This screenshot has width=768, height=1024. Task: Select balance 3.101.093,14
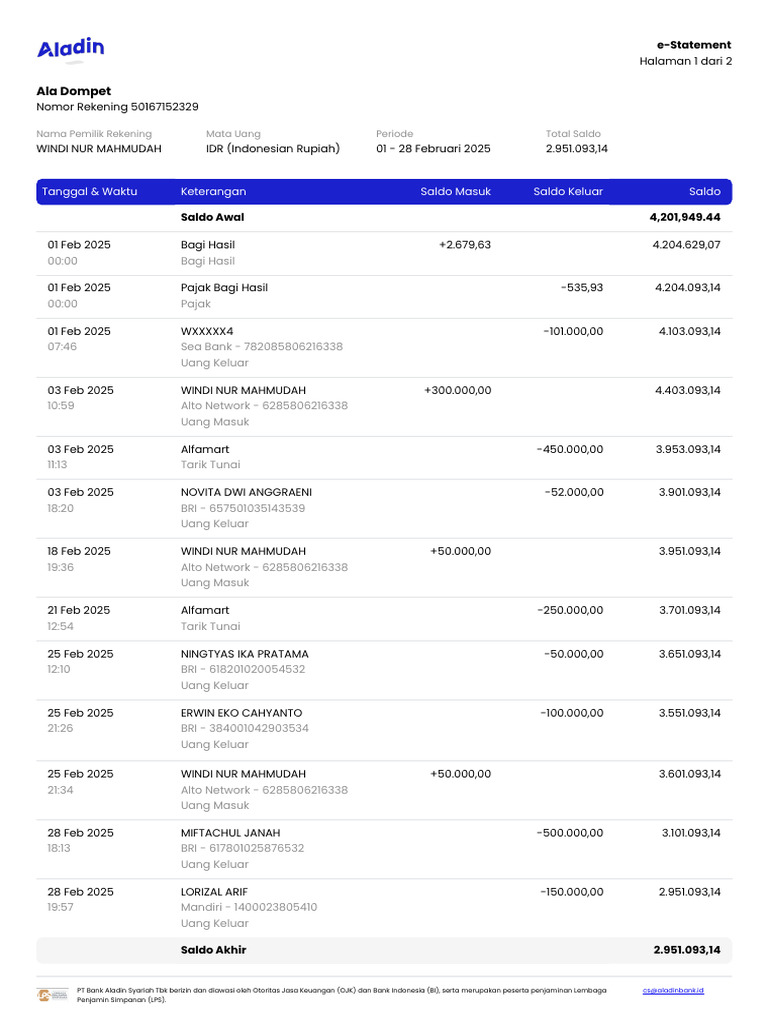(x=691, y=833)
